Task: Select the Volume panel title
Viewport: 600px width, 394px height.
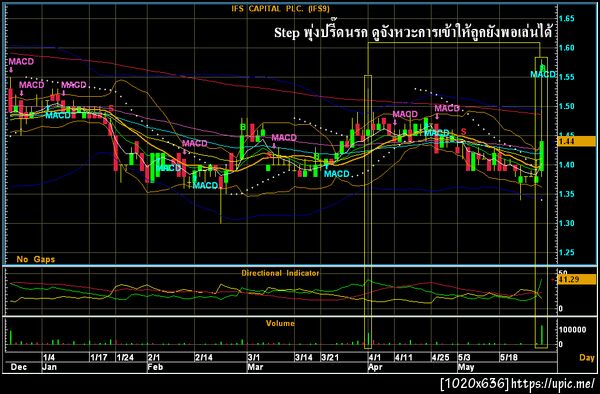Action: tap(280, 323)
